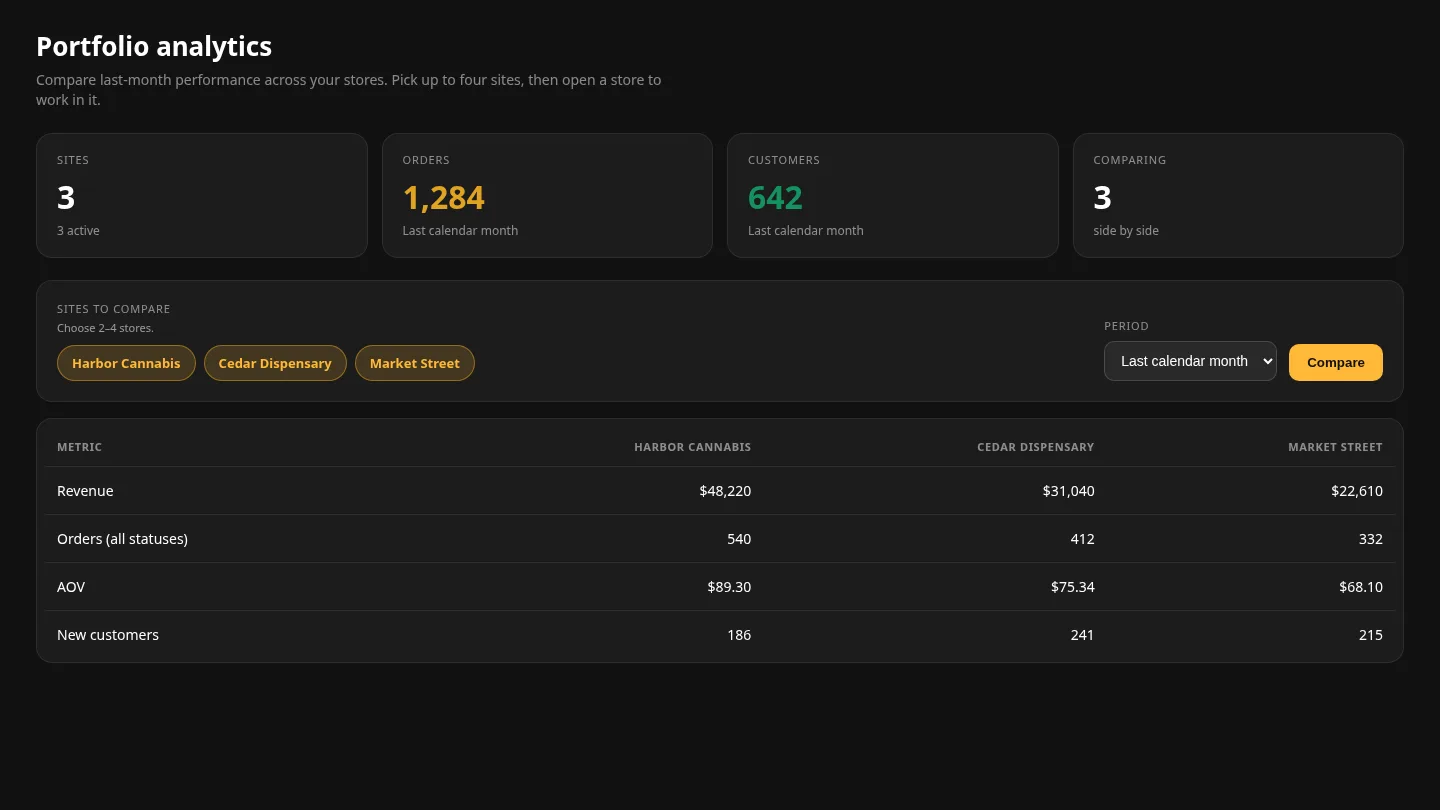Click the Market Street column header
This screenshot has width=1440, height=810.
(1335, 447)
